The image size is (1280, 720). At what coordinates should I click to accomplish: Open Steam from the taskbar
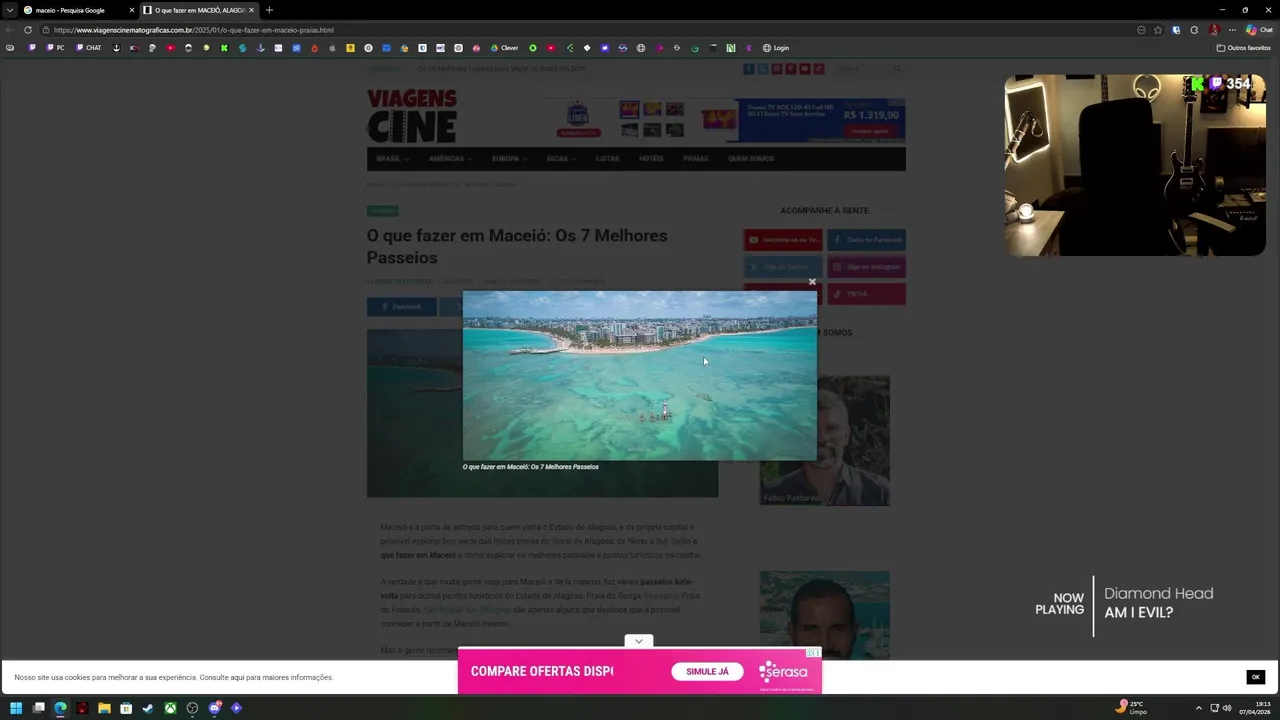[x=148, y=708]
